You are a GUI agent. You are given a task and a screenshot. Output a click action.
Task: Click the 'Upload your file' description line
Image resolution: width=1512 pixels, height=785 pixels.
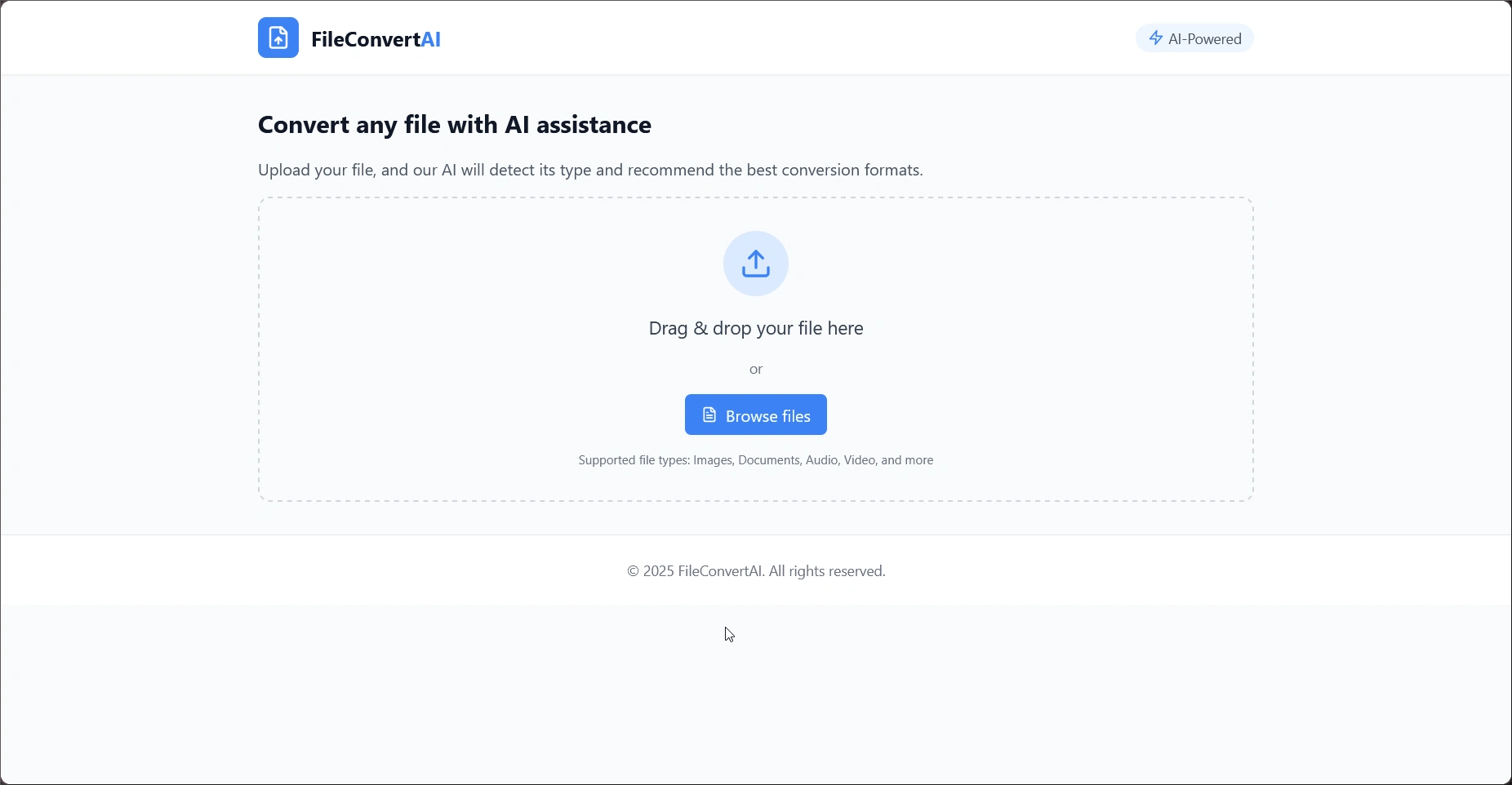[590, 170]
